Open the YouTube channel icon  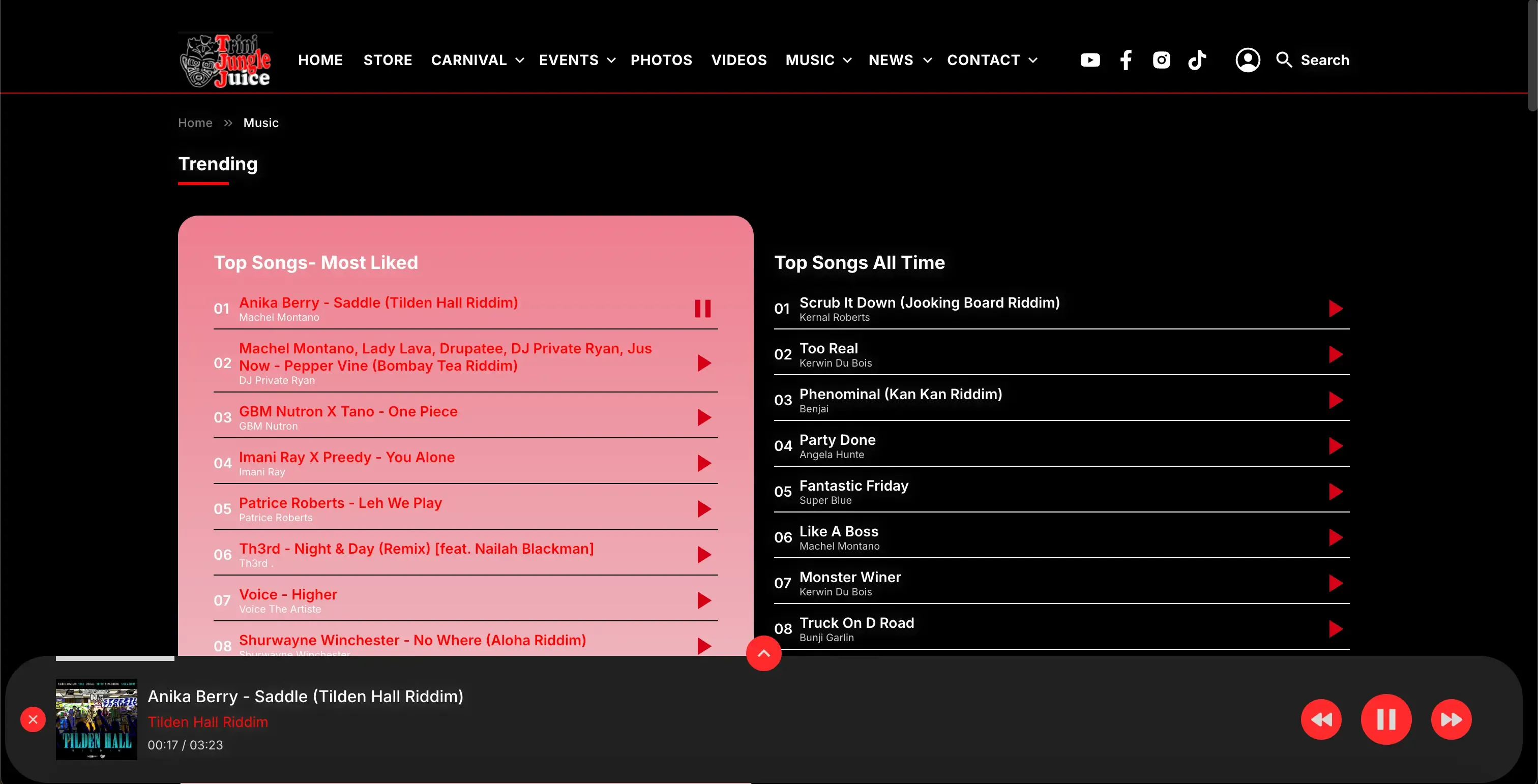coord(1089,61)
